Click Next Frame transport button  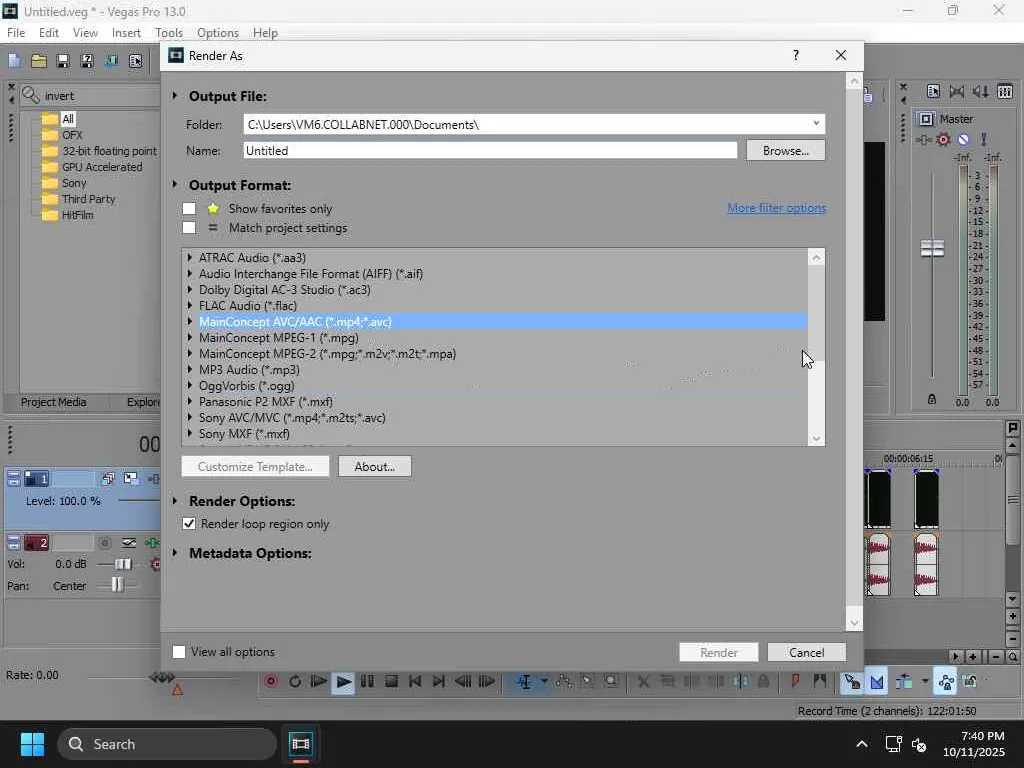click(487, 682)
